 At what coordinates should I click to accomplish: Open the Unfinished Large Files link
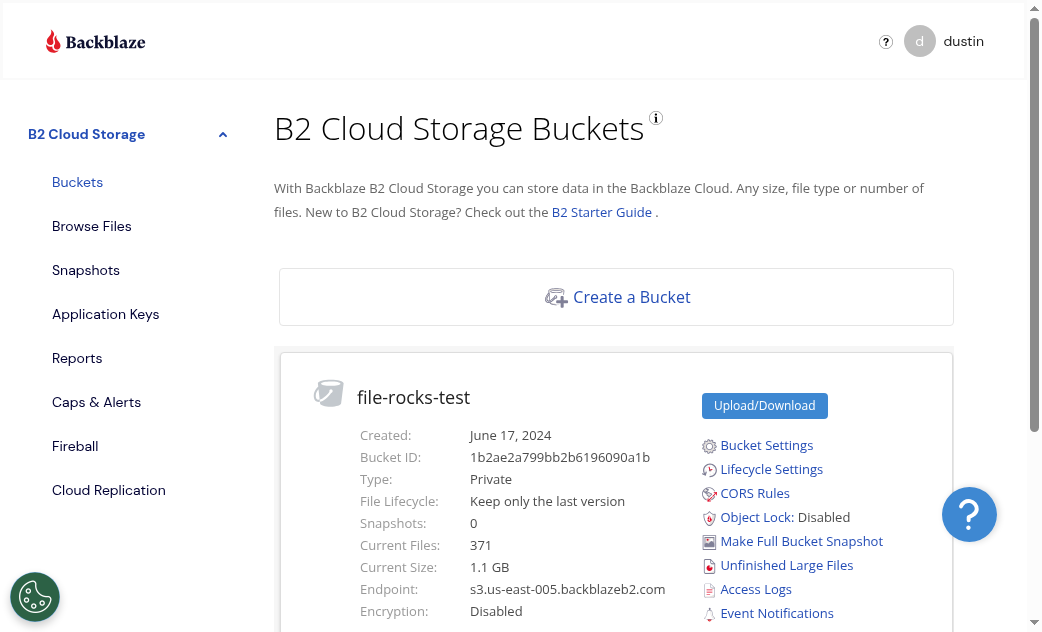787,565
